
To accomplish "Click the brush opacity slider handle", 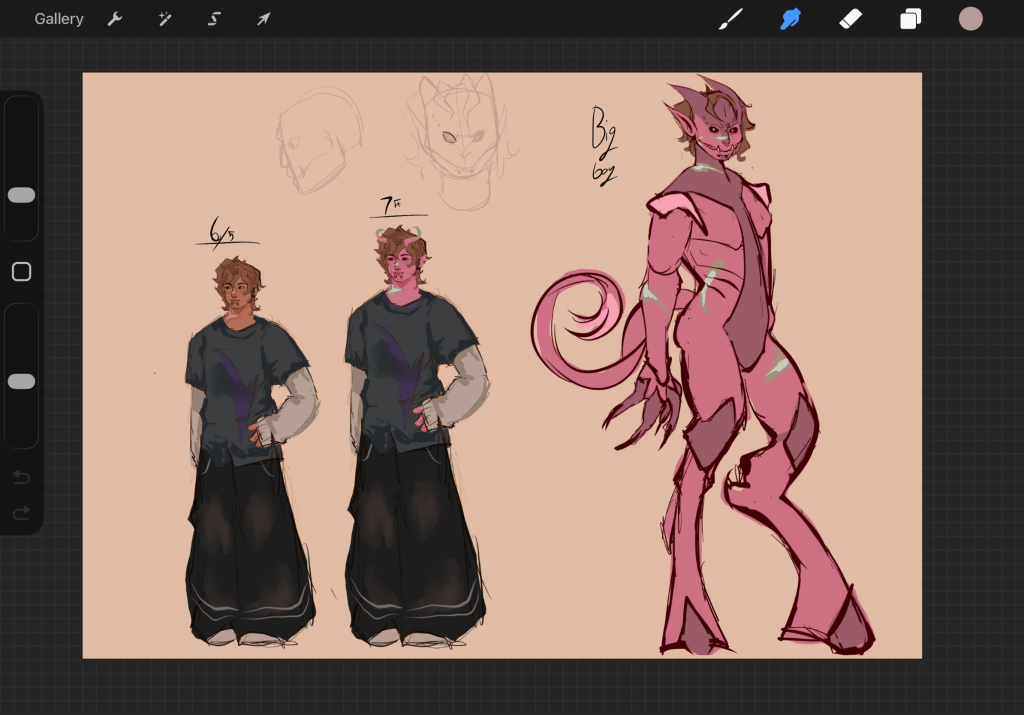I will click(x=22, y=381).
